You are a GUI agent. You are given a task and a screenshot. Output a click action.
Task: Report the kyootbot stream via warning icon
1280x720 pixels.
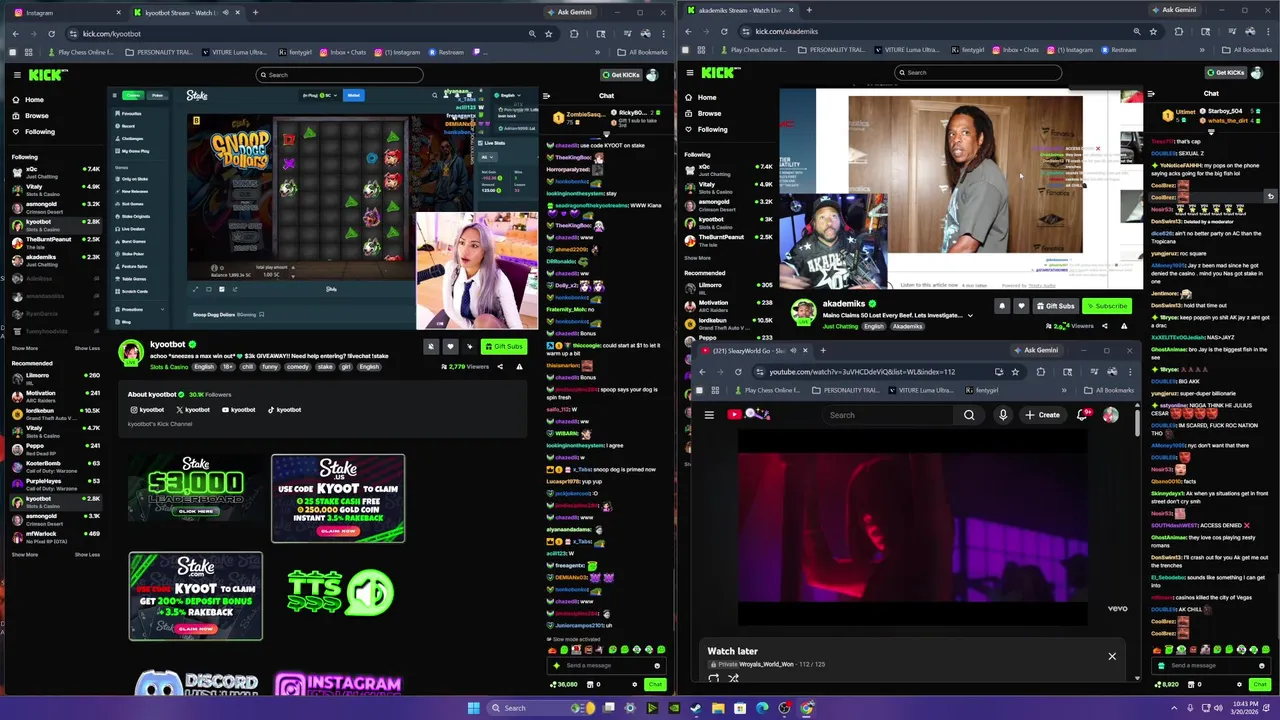(x=519, y=367)
